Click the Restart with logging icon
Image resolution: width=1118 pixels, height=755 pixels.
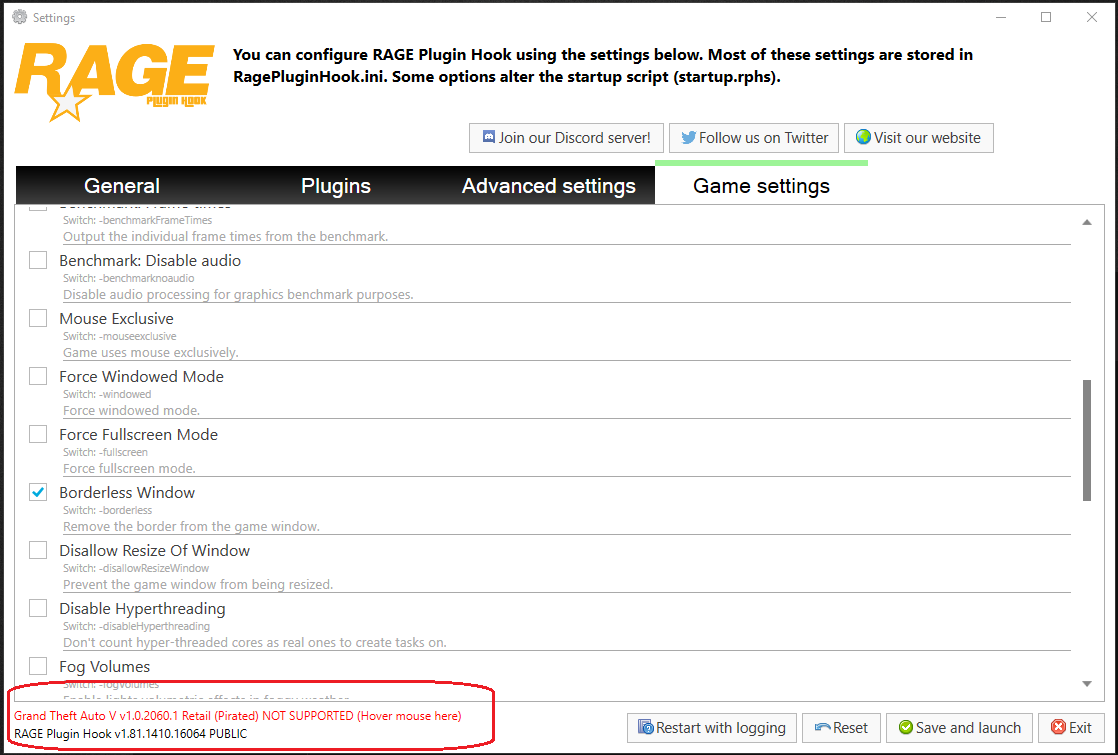[x=645, y=727]
